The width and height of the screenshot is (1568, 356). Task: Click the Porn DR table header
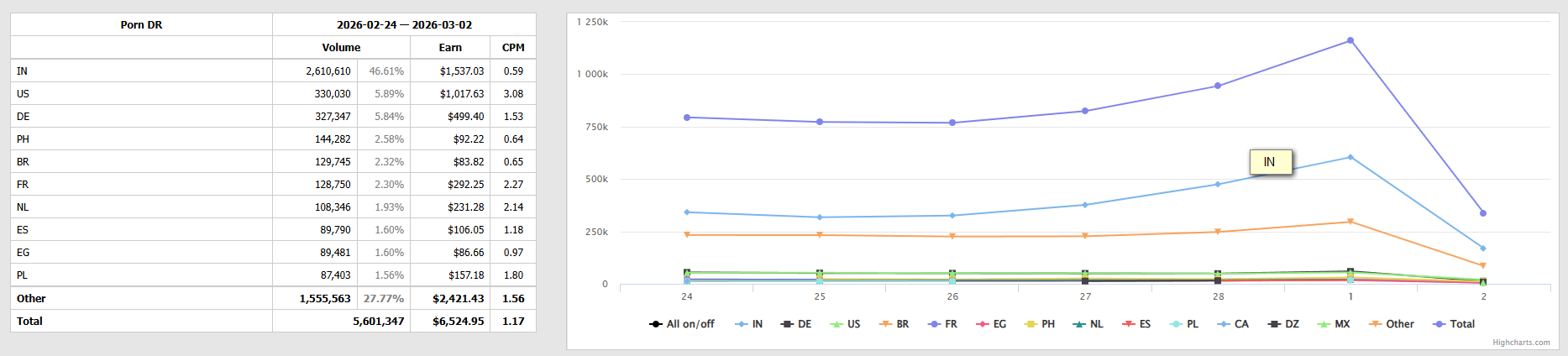(x=141, y=25)
